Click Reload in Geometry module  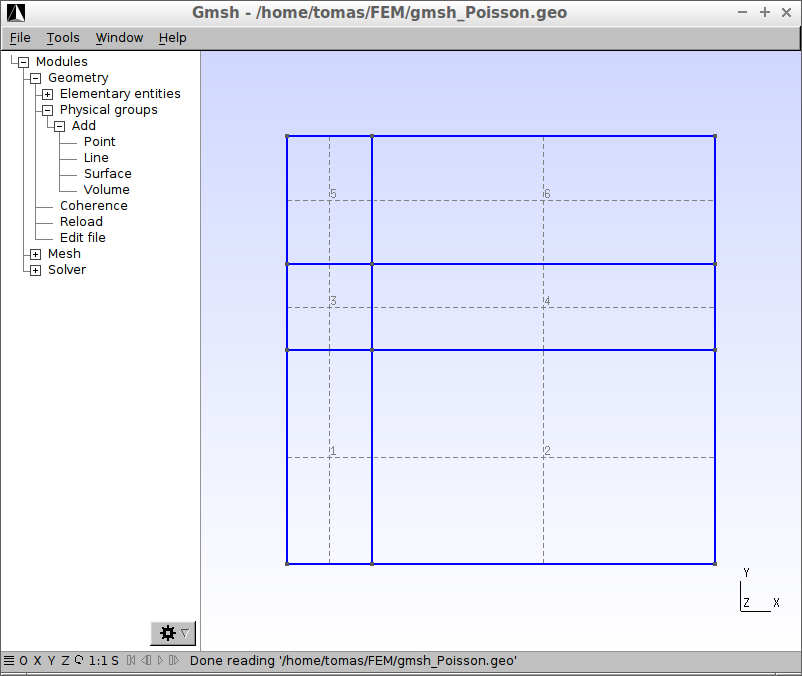[81, 221]
